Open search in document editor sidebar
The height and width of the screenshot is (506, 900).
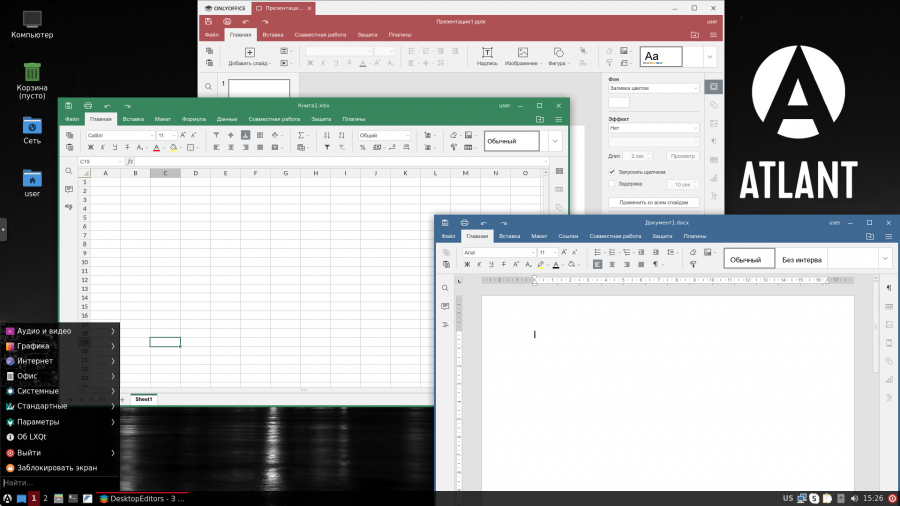445,288
